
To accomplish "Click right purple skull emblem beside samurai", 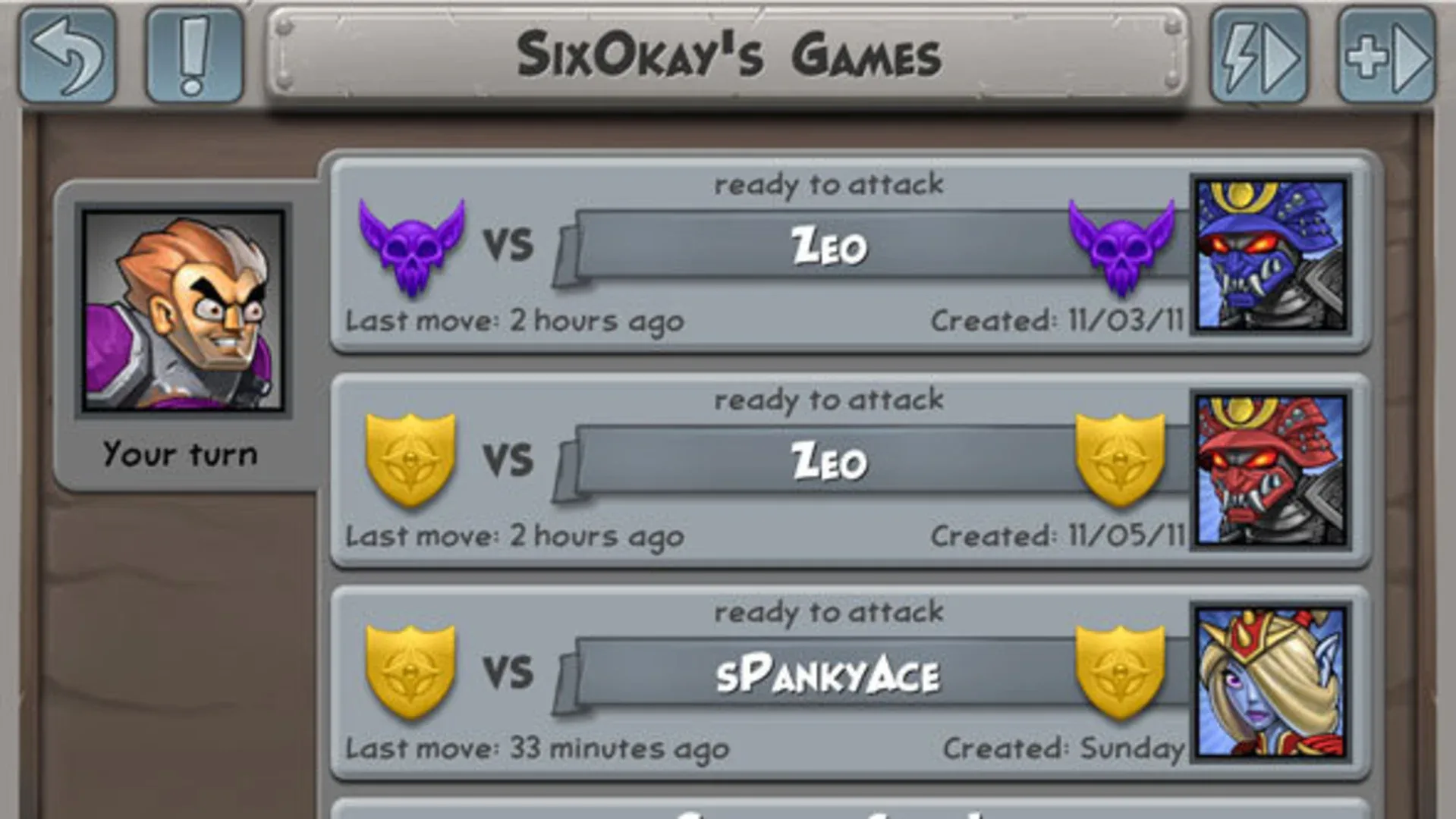I will coord(1121,247).
